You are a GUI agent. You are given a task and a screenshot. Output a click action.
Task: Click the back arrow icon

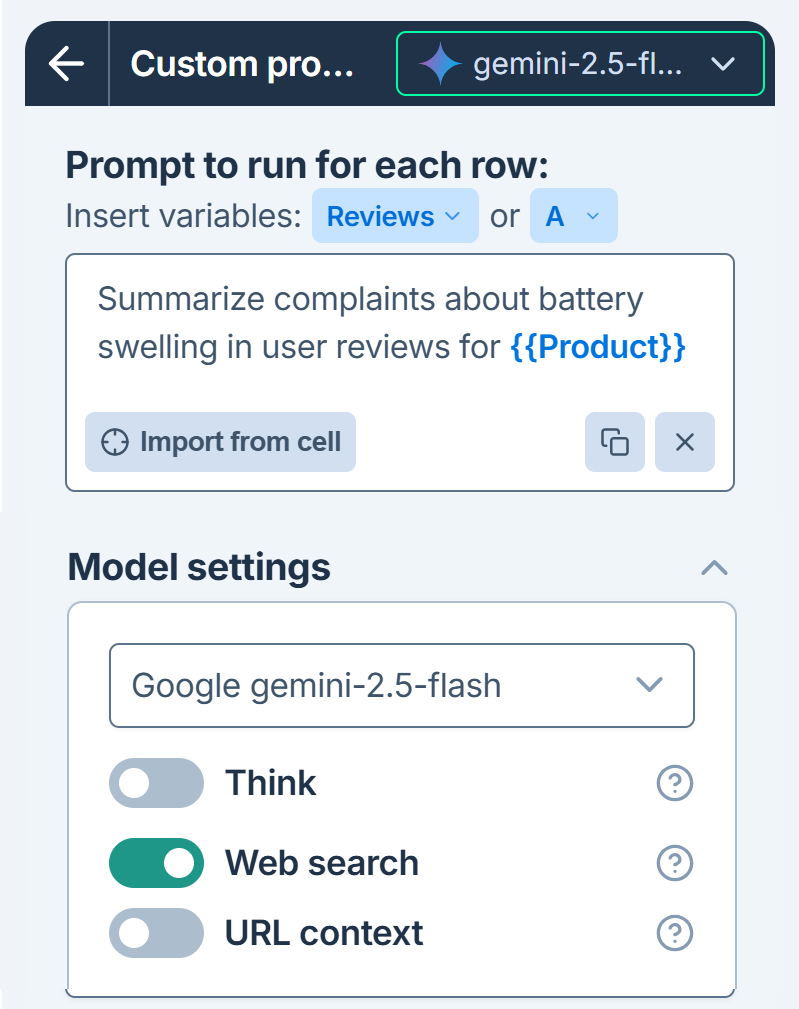[x=66, y=65]
